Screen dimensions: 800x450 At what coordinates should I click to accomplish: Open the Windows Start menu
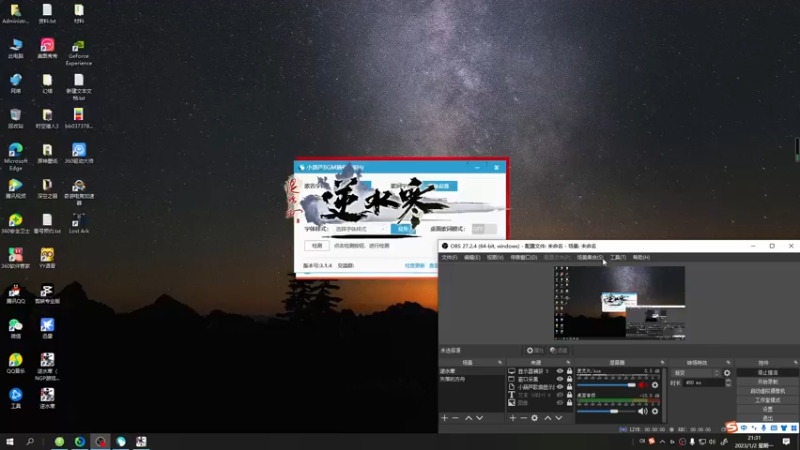click(10, 441)
